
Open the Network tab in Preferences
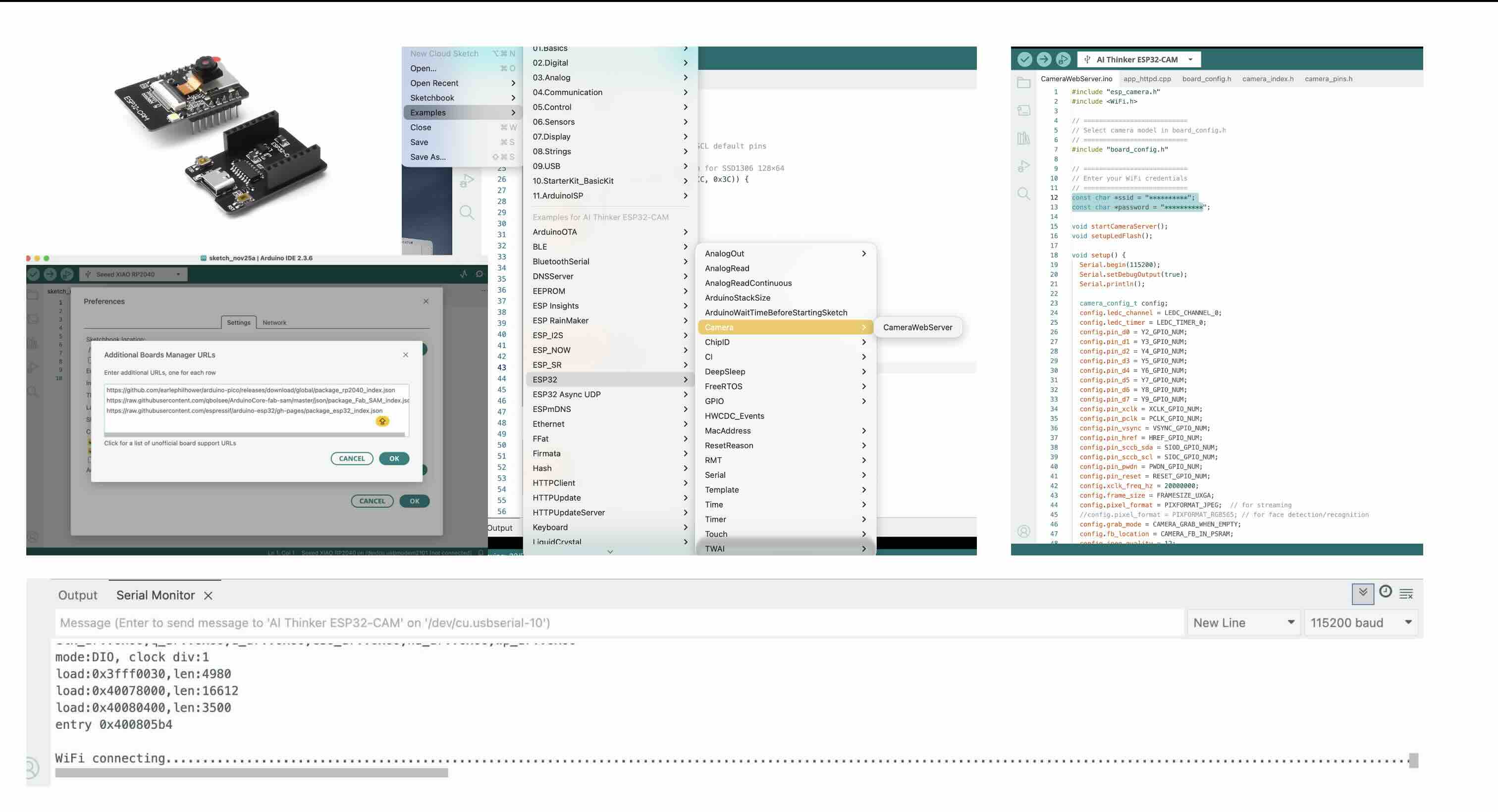click(274, 323)
